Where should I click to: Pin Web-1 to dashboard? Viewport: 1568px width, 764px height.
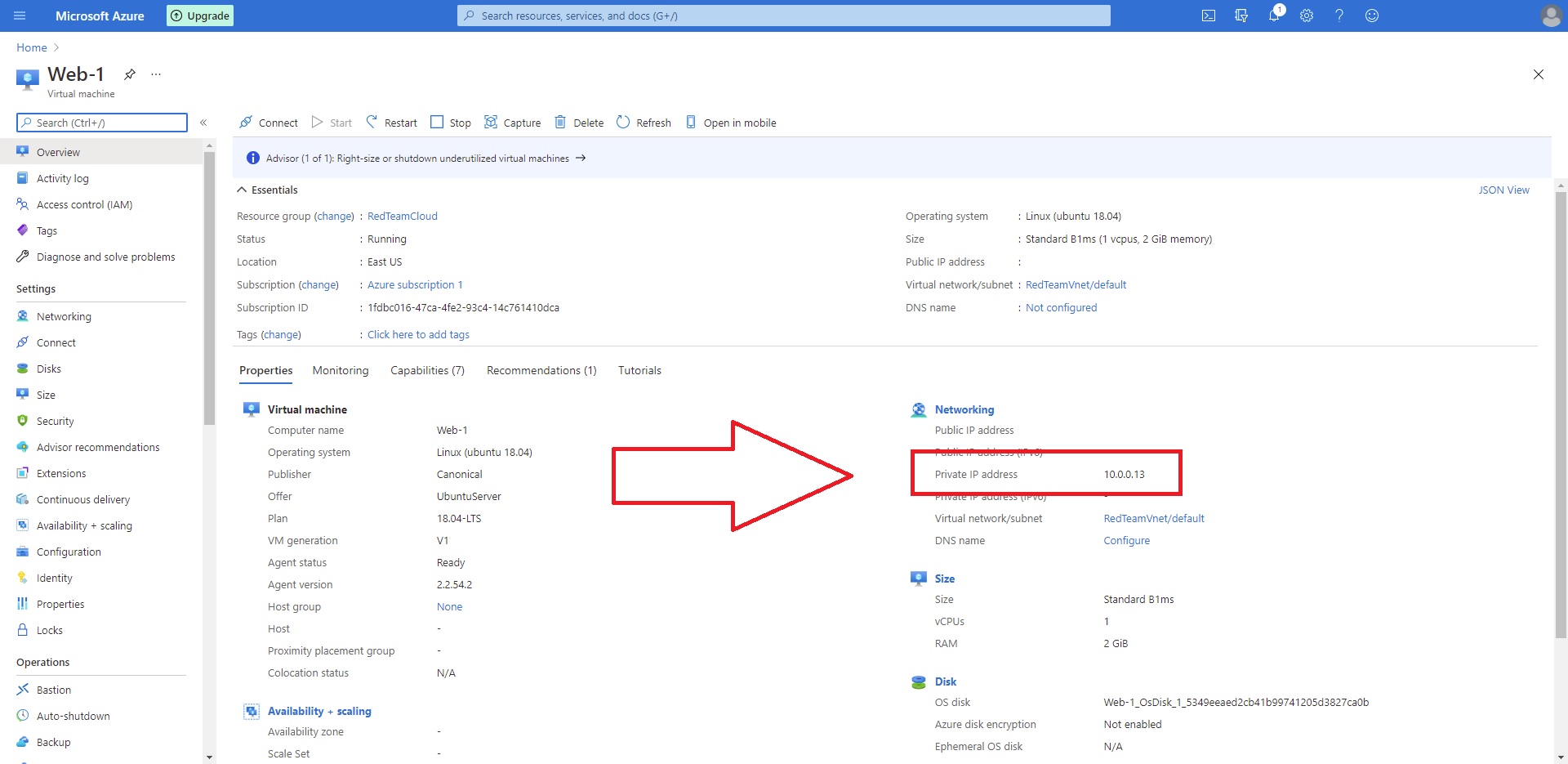click(x=130, y=74)
